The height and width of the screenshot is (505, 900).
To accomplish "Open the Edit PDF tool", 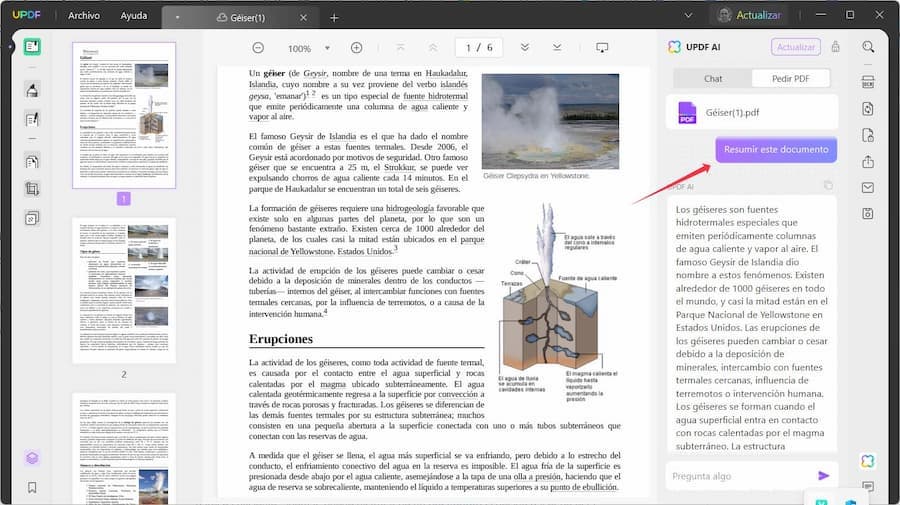I will click(x=32, y=119).
